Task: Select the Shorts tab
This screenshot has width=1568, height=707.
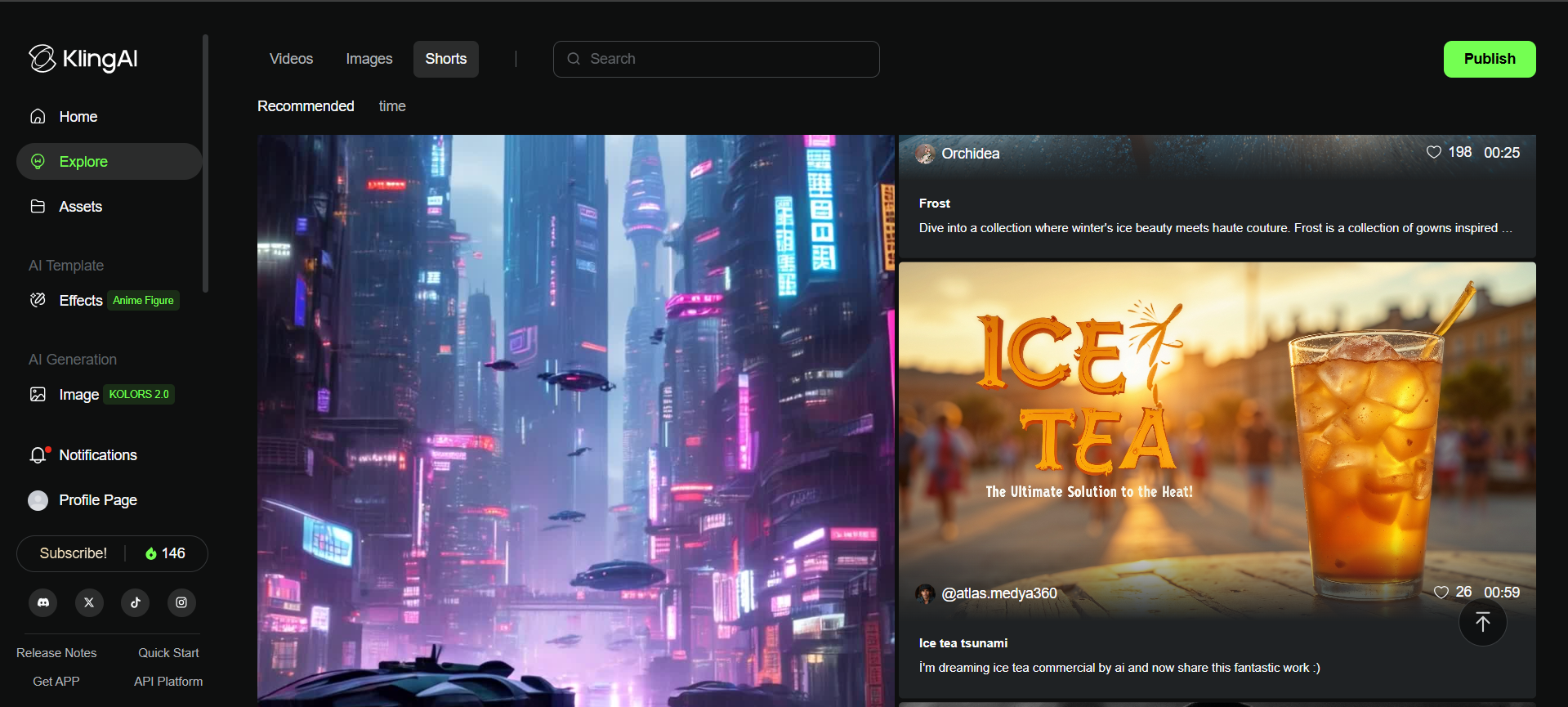Action: (x=445, y=59)
